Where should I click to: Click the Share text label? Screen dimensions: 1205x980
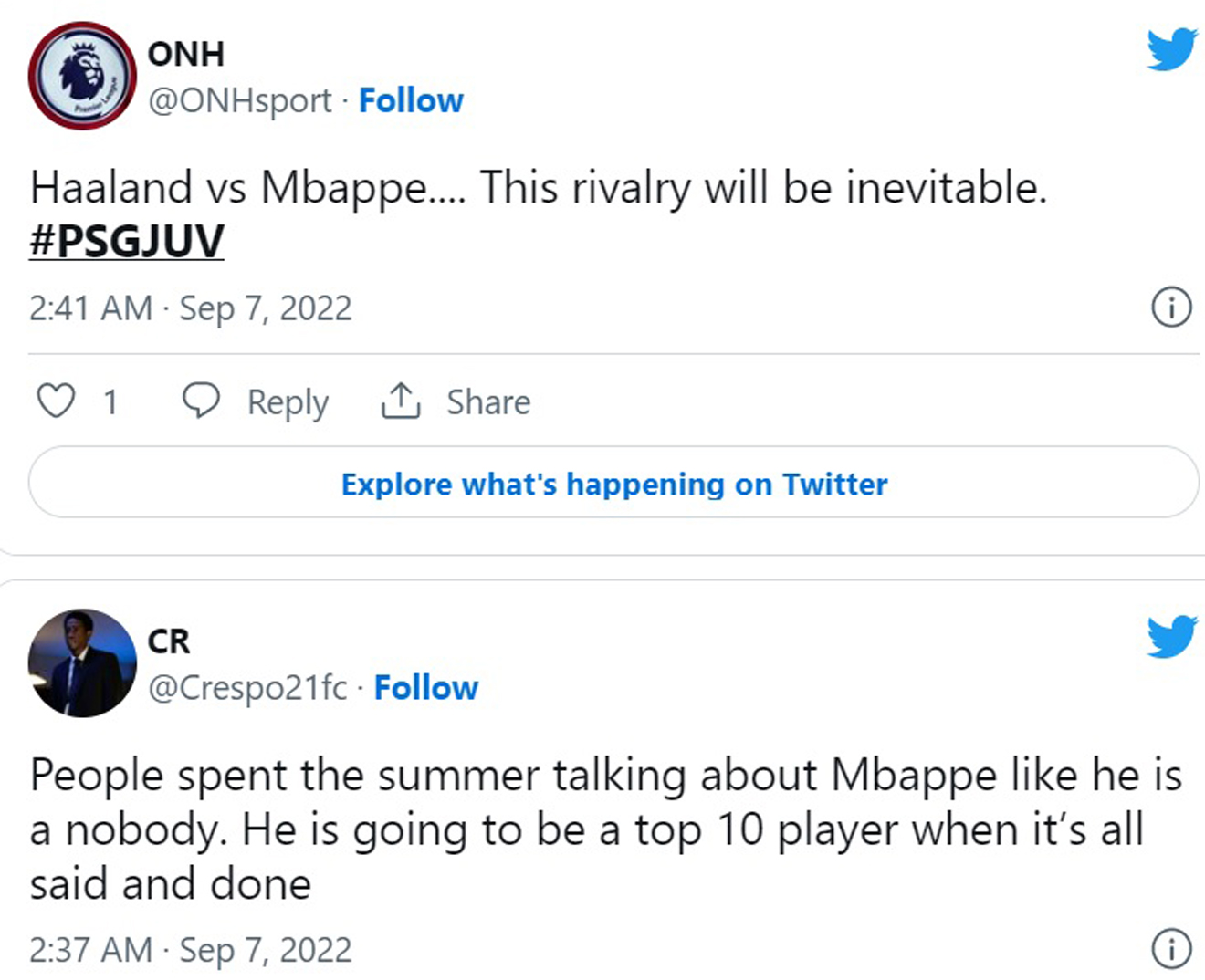(488, 402)
